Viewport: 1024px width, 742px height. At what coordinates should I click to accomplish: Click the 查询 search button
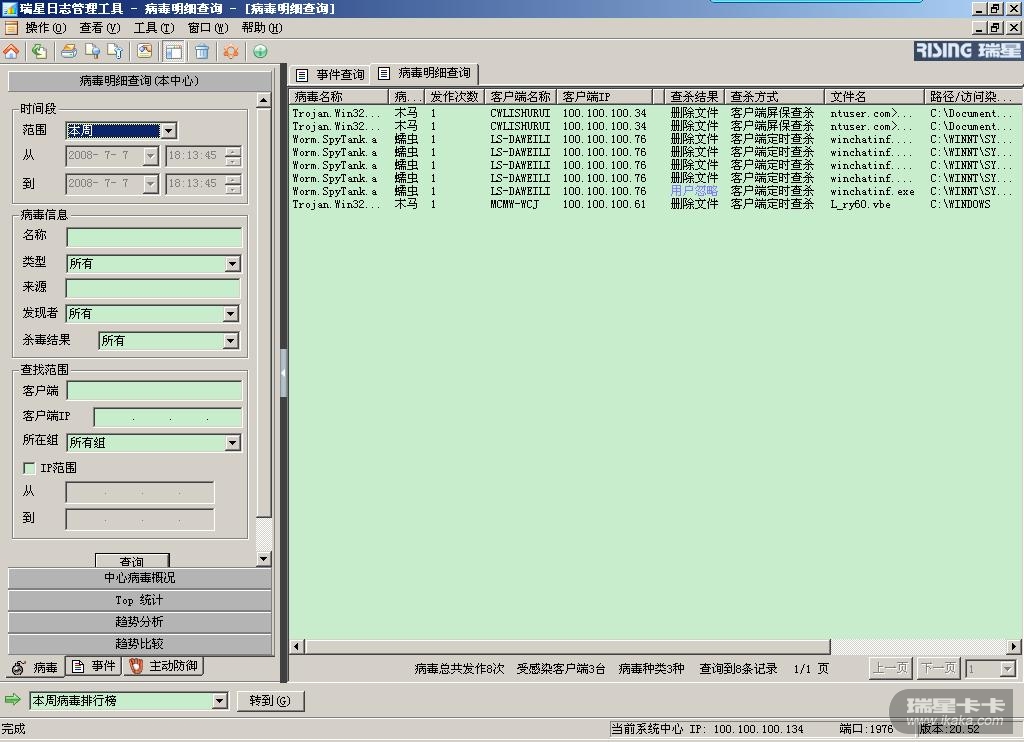pos(132,561)
